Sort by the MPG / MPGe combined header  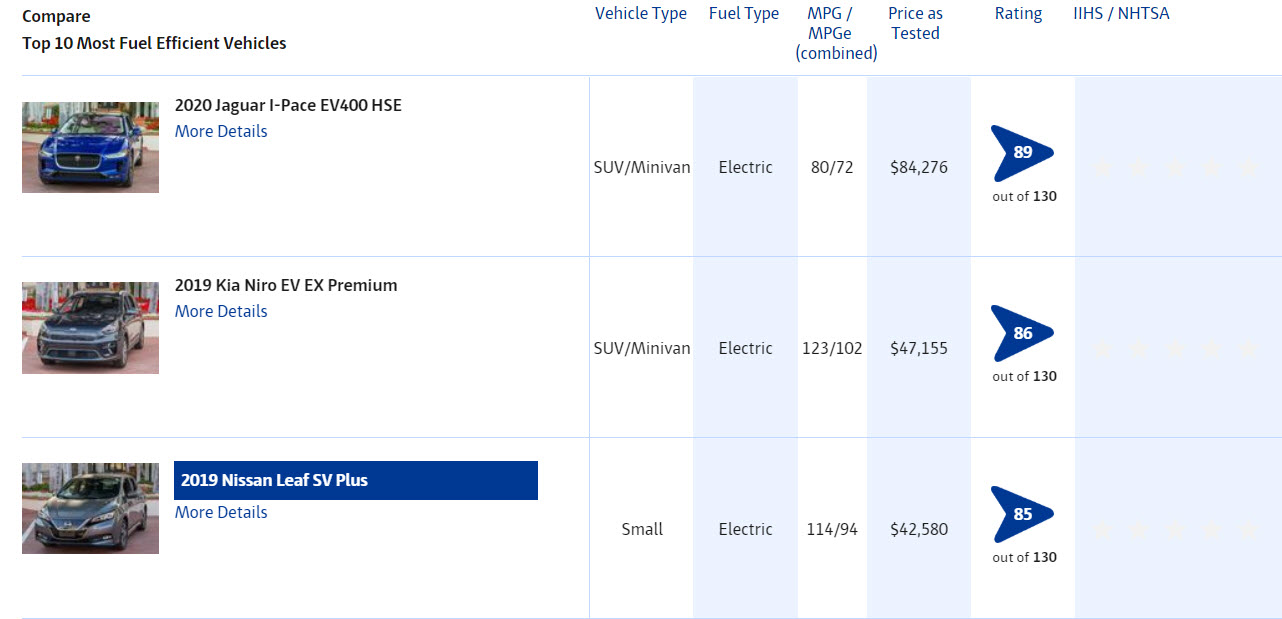[x=836, y=33]
